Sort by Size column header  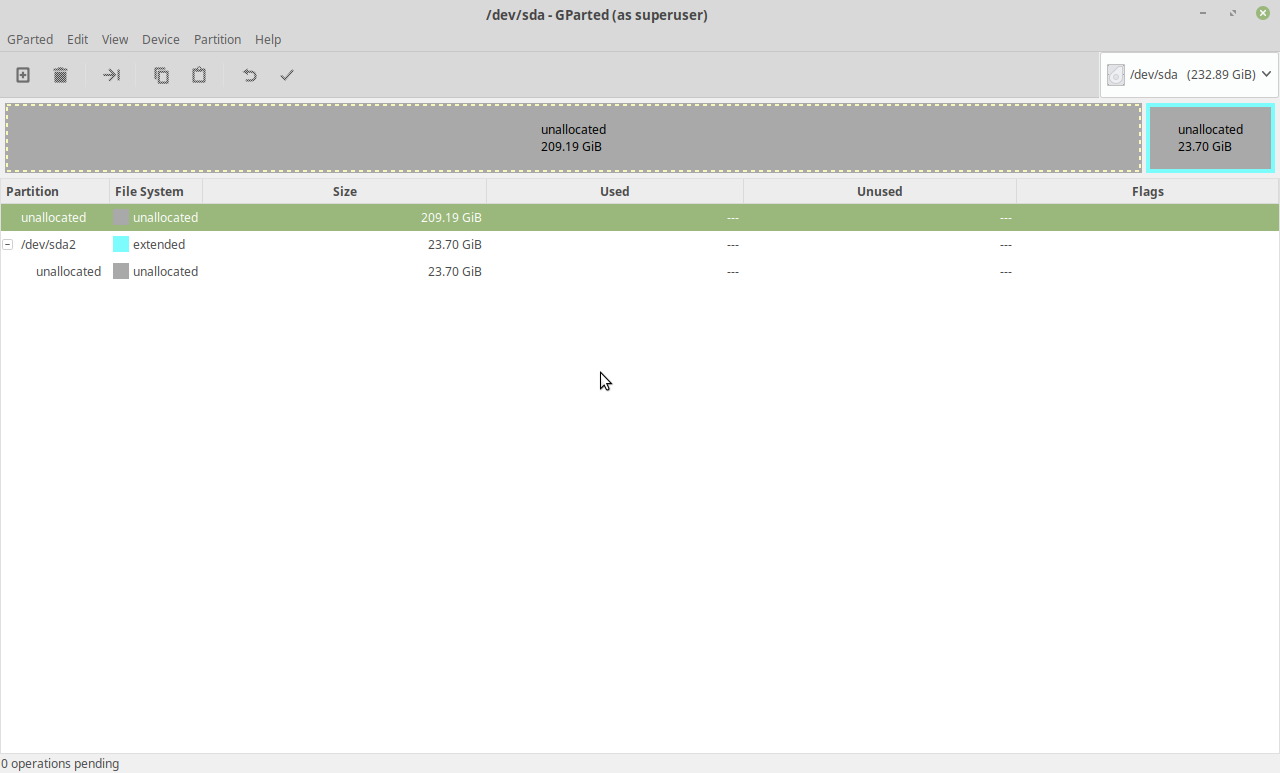click(344, 191)
